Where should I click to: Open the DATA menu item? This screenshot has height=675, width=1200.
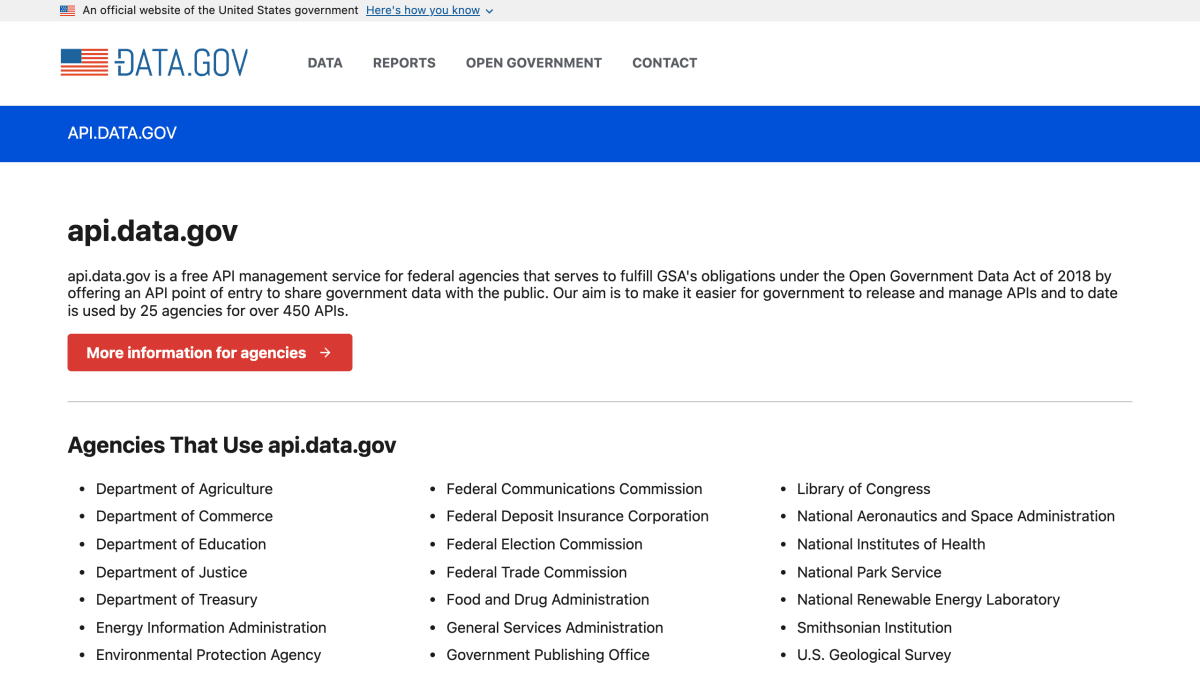pyautogui.click(x=325, y=62)
